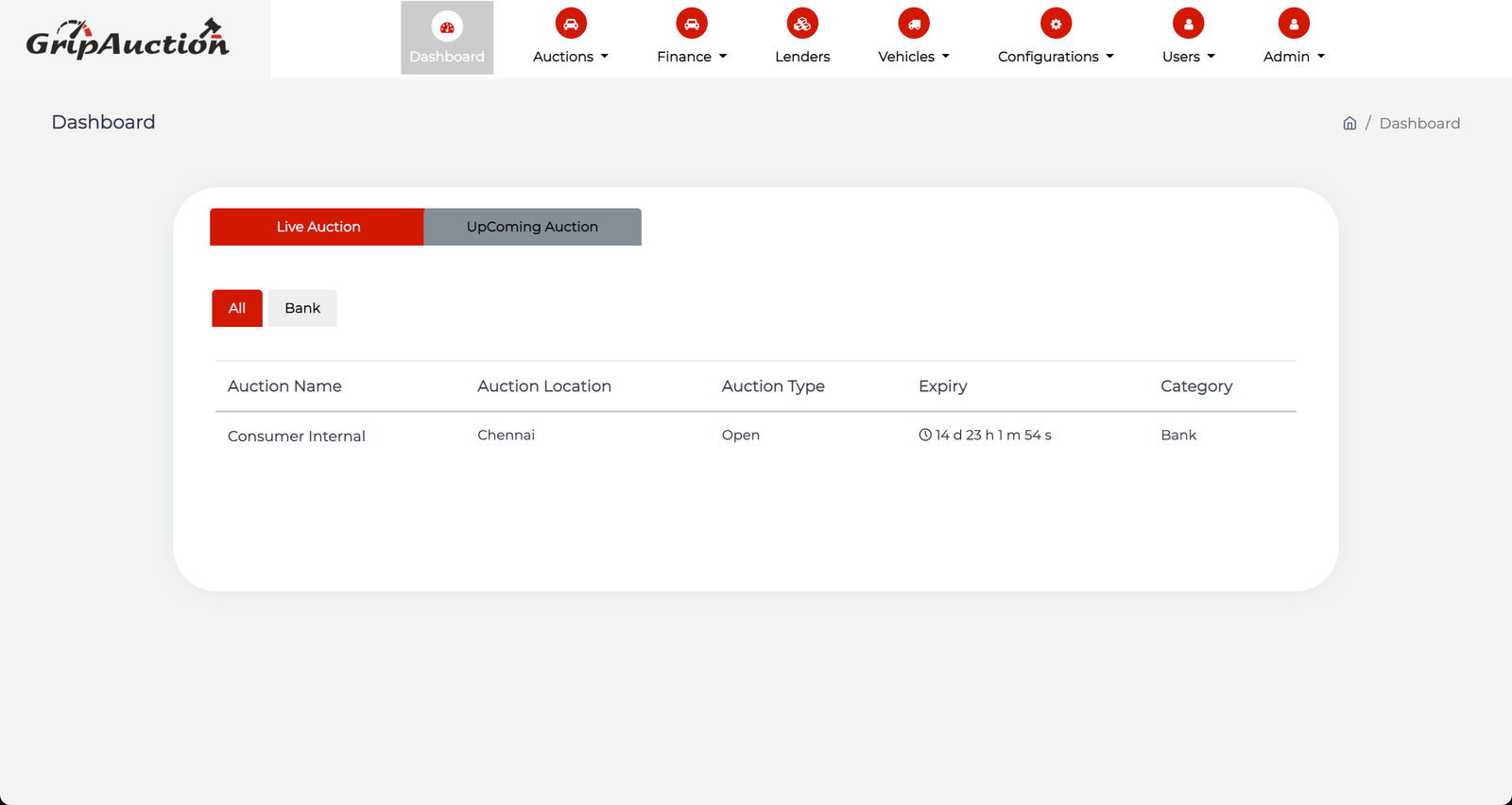Click the Expiry column header
This screenshot has height=805, width=1512.
pyautogui.click(x=942, y=386)
